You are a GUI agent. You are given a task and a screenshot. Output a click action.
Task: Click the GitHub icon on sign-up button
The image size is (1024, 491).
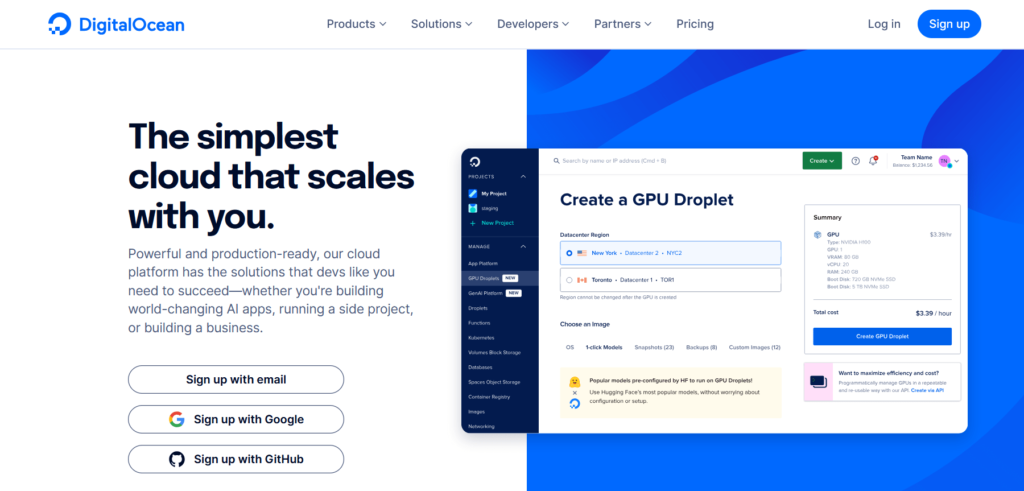[177, 459]
